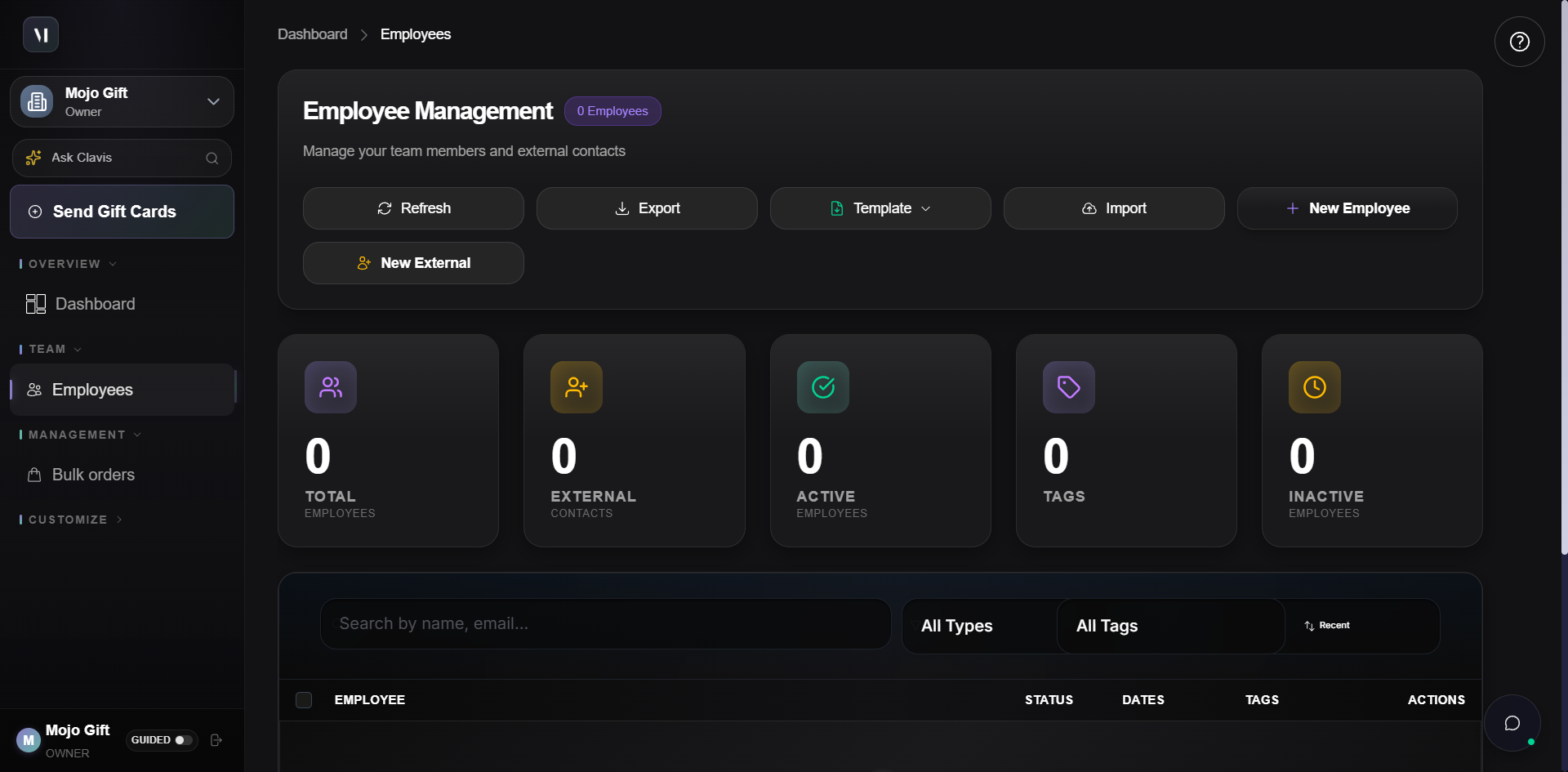Select Employees in the sidebar menu
Screen dimensions: 1568x772
coord(122,390)
